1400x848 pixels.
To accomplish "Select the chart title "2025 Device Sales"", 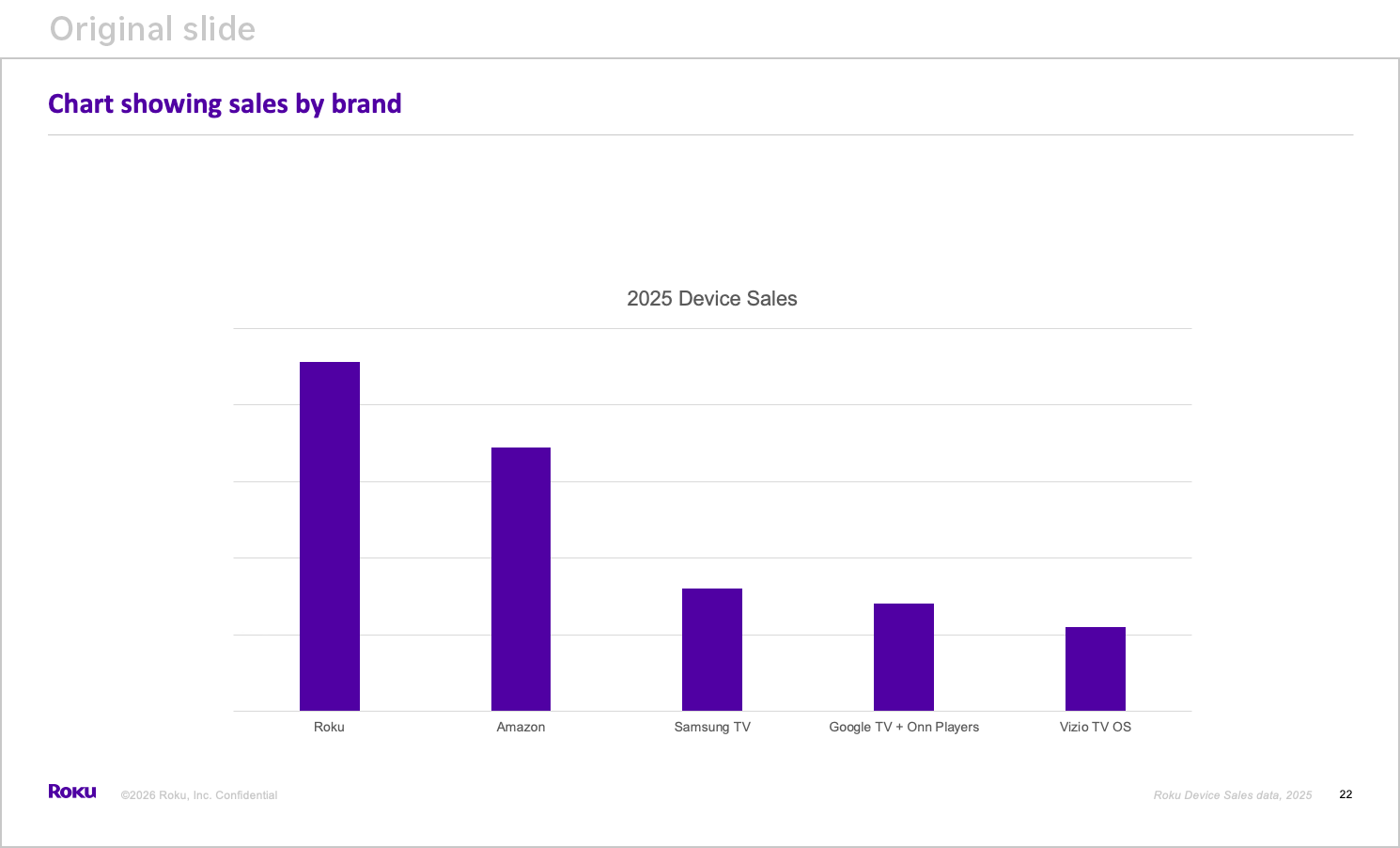I will click(712, 299).
